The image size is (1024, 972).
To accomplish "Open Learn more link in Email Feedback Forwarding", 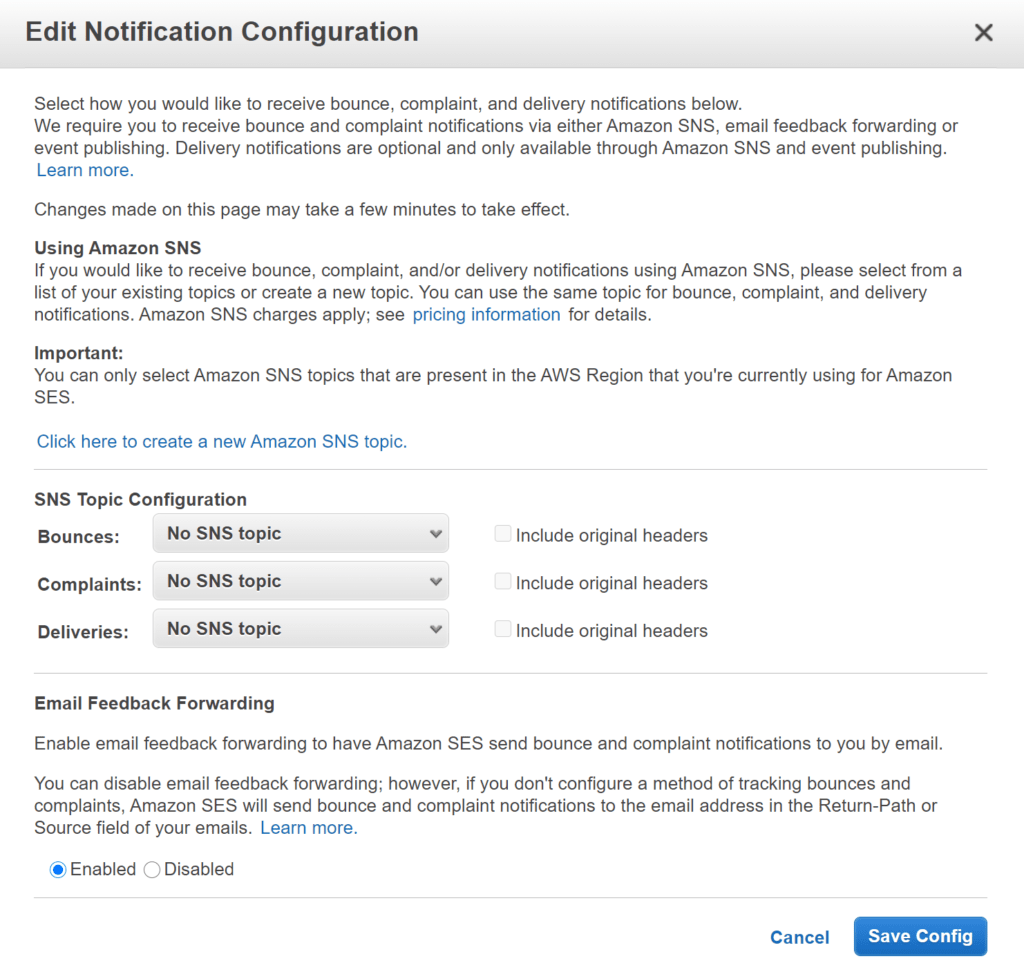I will click(308, 828).
